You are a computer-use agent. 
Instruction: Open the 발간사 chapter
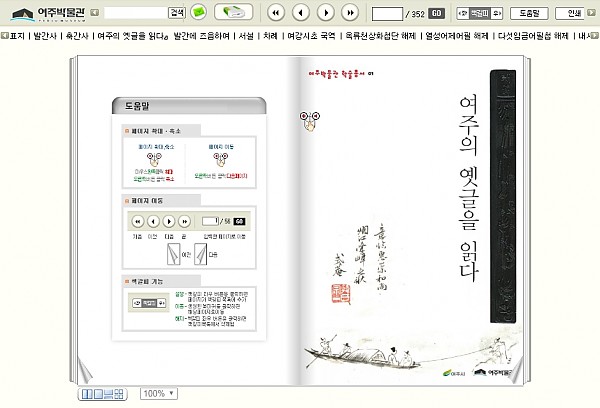(45, 36)
